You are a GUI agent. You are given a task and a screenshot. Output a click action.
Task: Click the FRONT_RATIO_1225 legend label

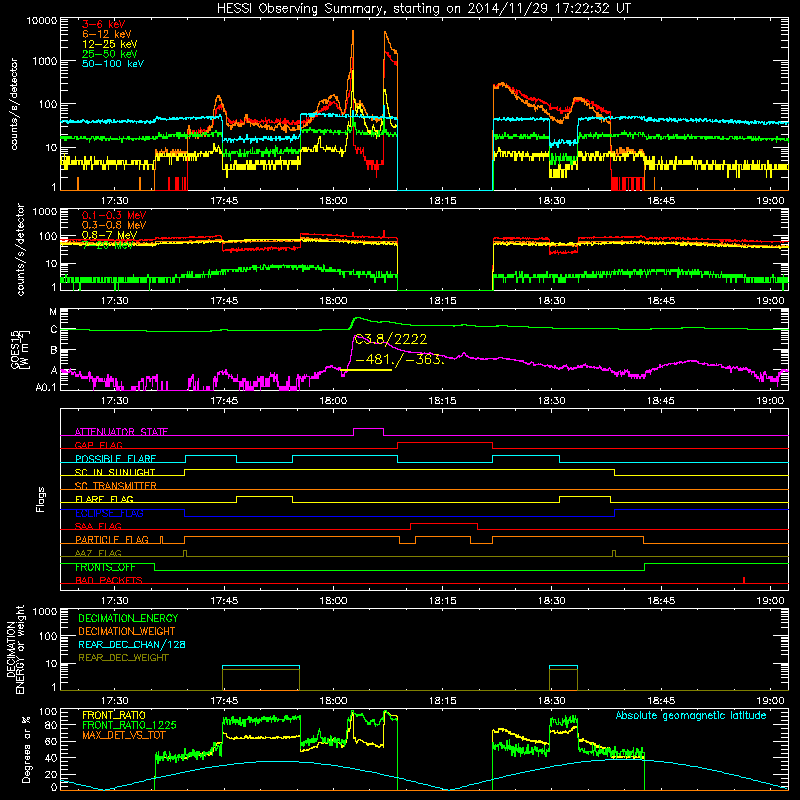click(129, 725)
